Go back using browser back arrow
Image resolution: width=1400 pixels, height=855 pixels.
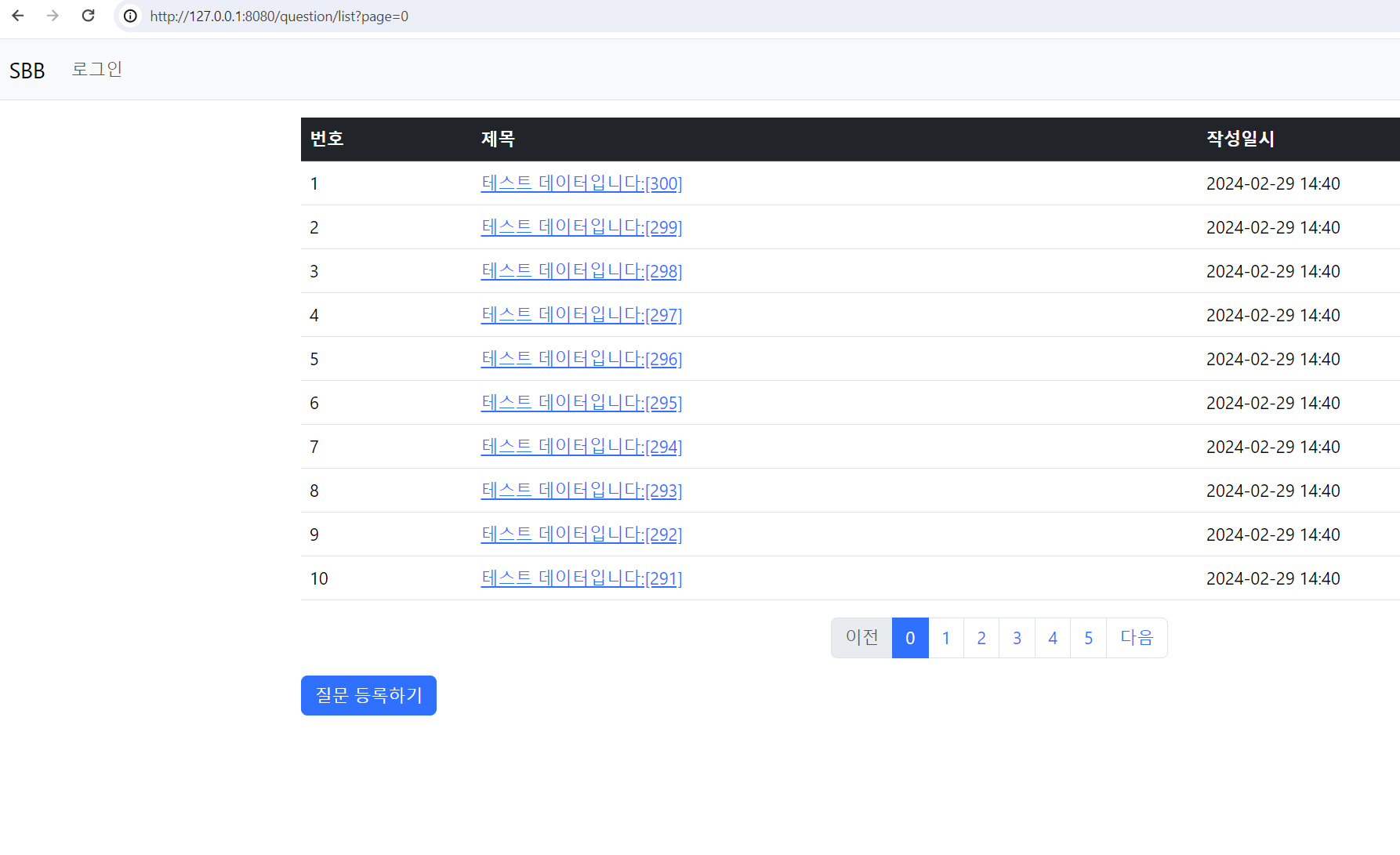click(18, 16)
